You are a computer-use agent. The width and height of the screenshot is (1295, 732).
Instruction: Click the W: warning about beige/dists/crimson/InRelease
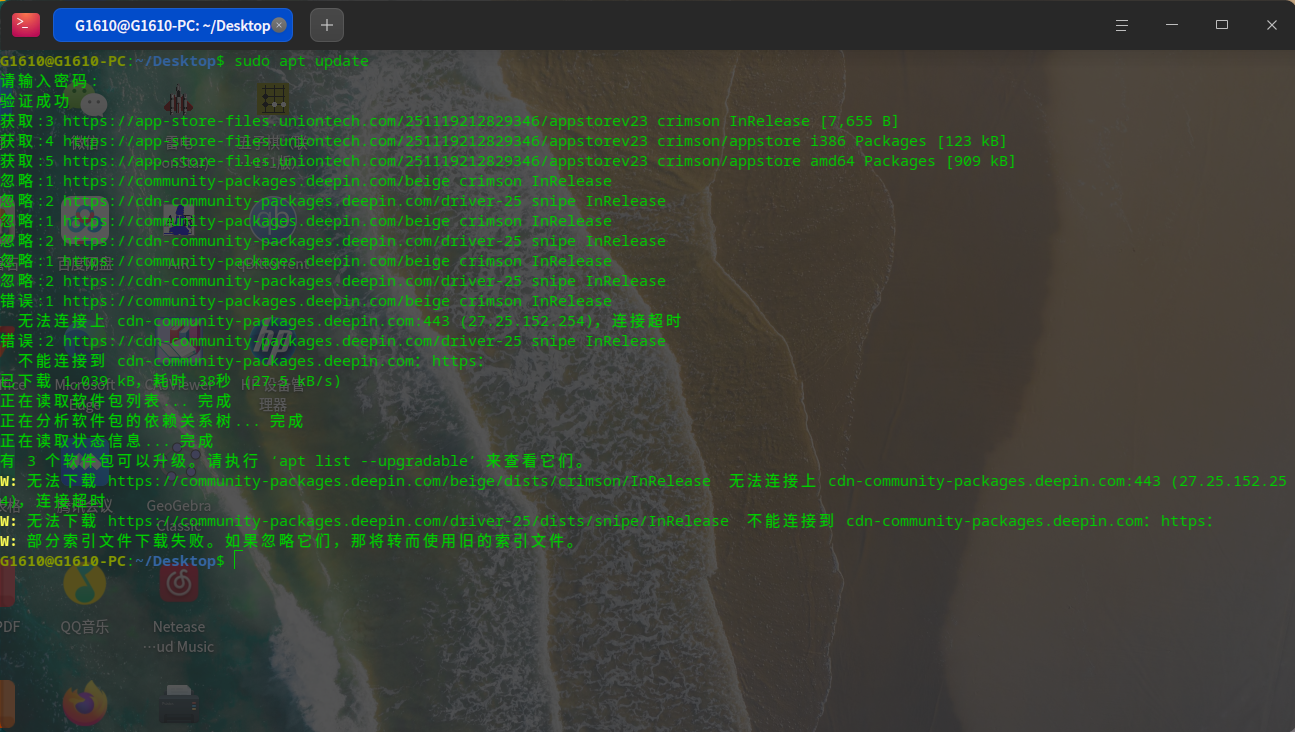(644, 491)
